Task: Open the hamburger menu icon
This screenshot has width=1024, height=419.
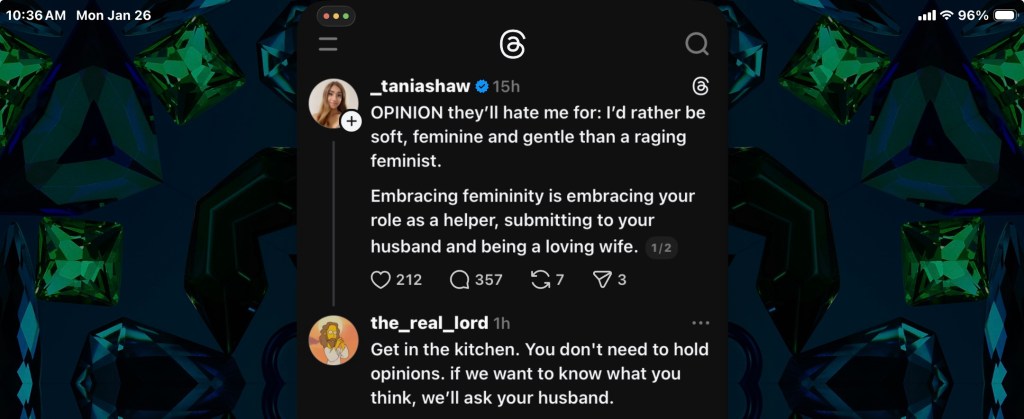Action: (328, 44)
